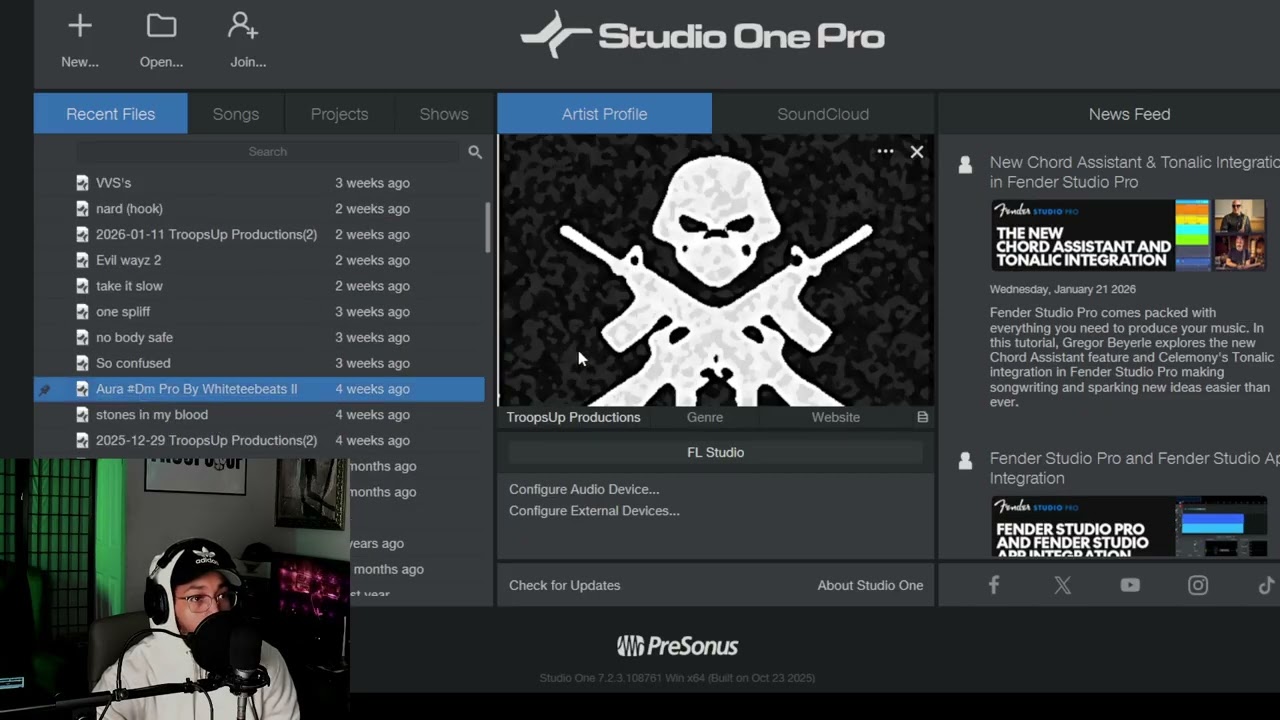Viewport: 1280px width, 720px height.
Task: Select the song 'one spliff'
Action: click(x=123, y=312)
